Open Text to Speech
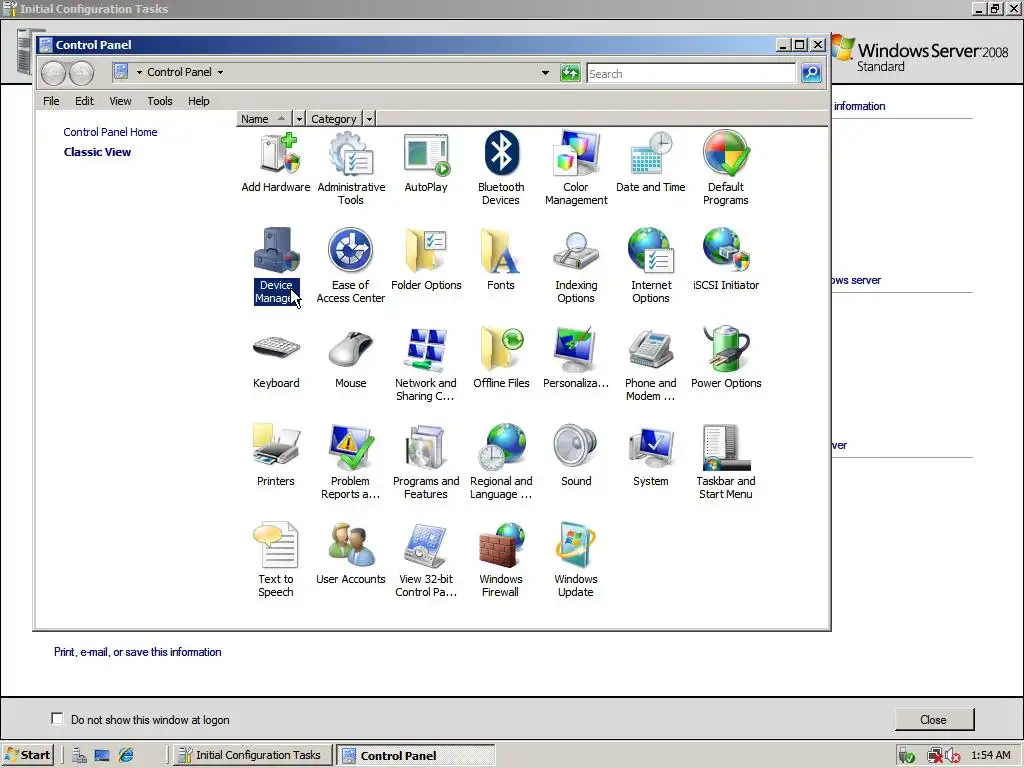The image size is (1024, 768). tap(276, 560)
